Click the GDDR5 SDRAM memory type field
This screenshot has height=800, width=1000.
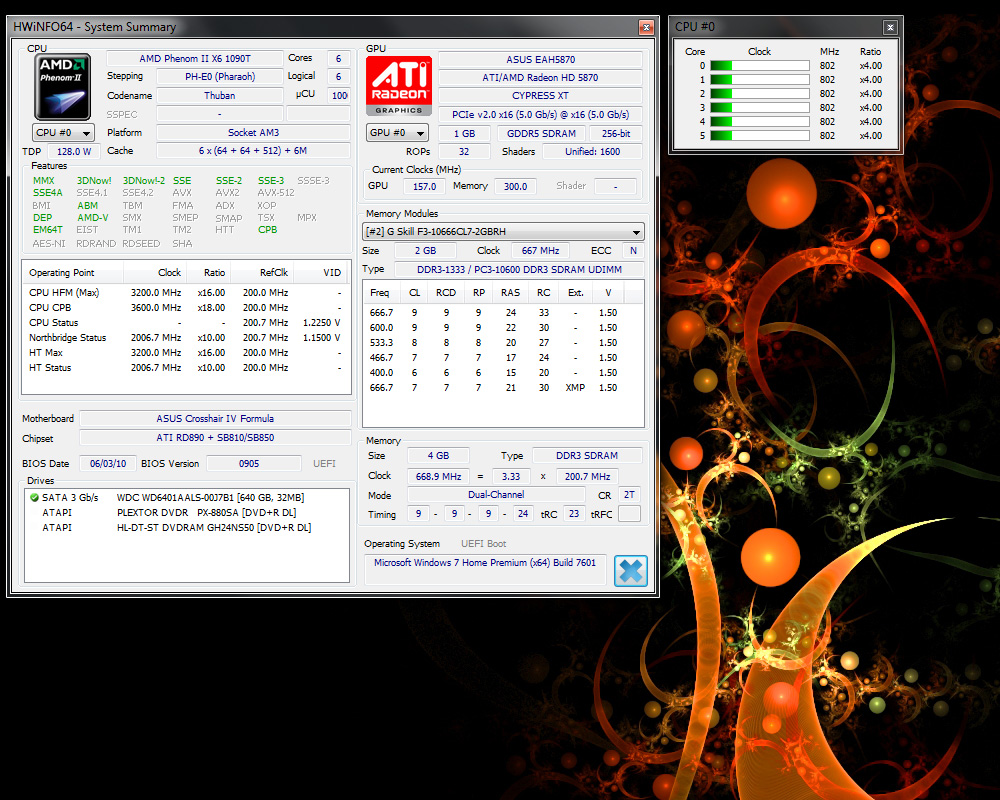tap(541, 134)
